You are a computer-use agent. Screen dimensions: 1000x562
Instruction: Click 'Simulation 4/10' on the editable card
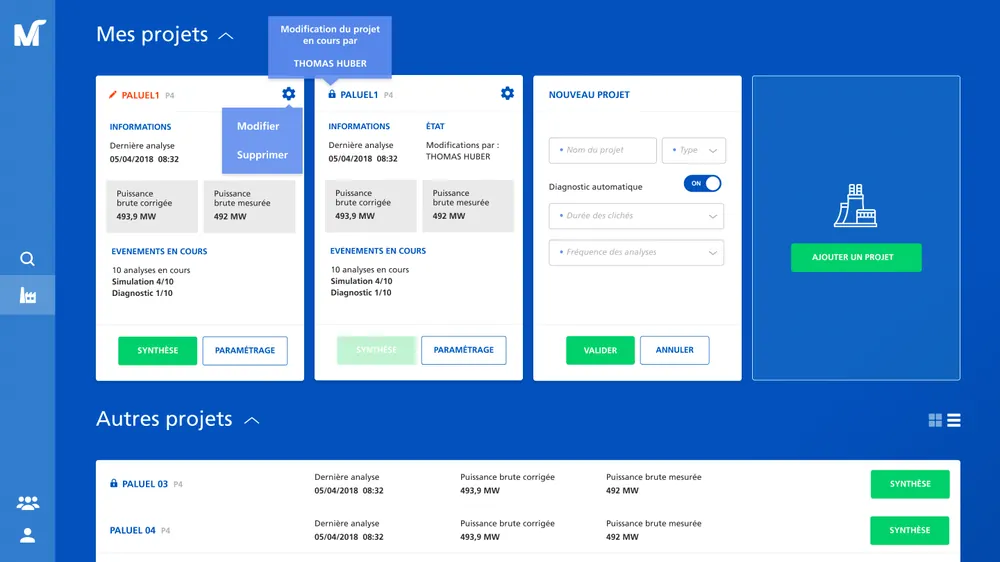[143, 281]
